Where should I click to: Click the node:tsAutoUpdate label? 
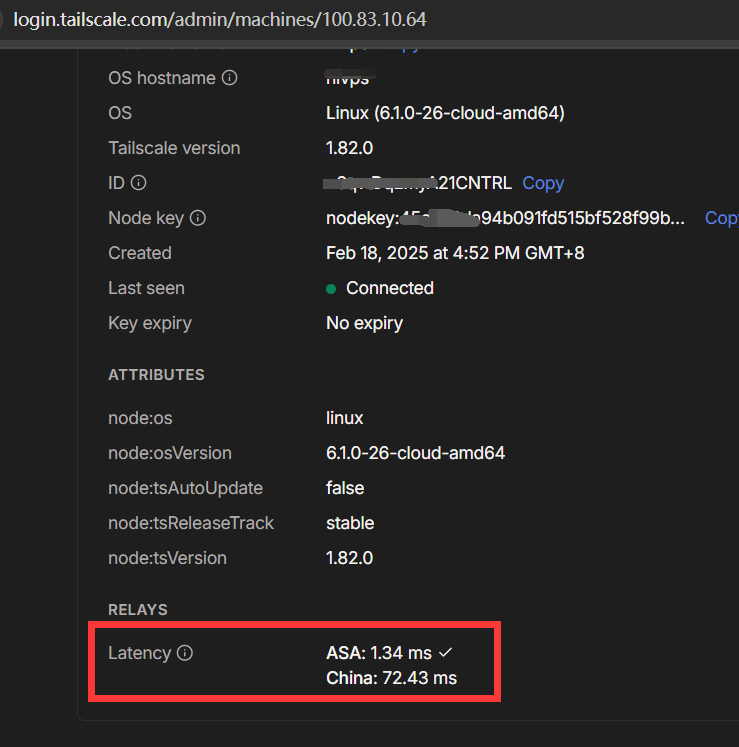pyautogui.click(x=185, y=488)
